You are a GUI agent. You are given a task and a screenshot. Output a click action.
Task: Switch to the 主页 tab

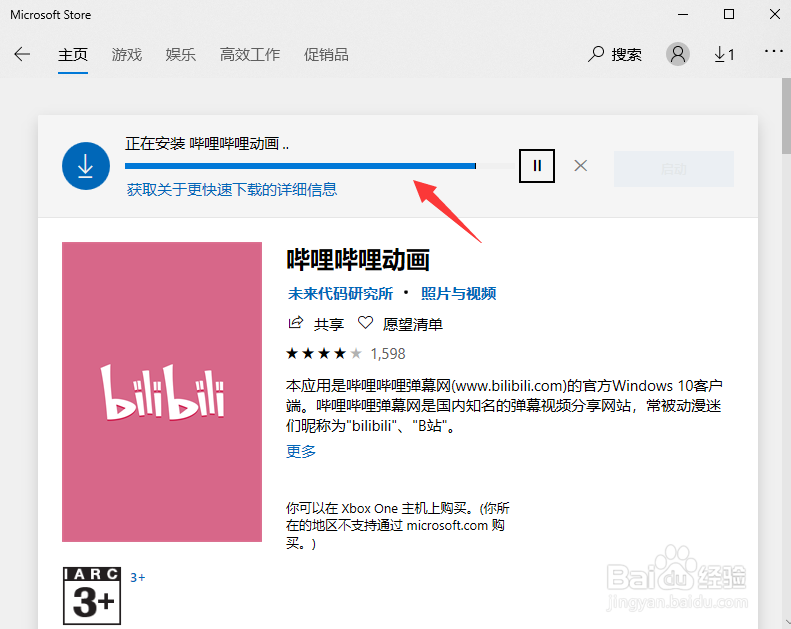pos(73,54)
